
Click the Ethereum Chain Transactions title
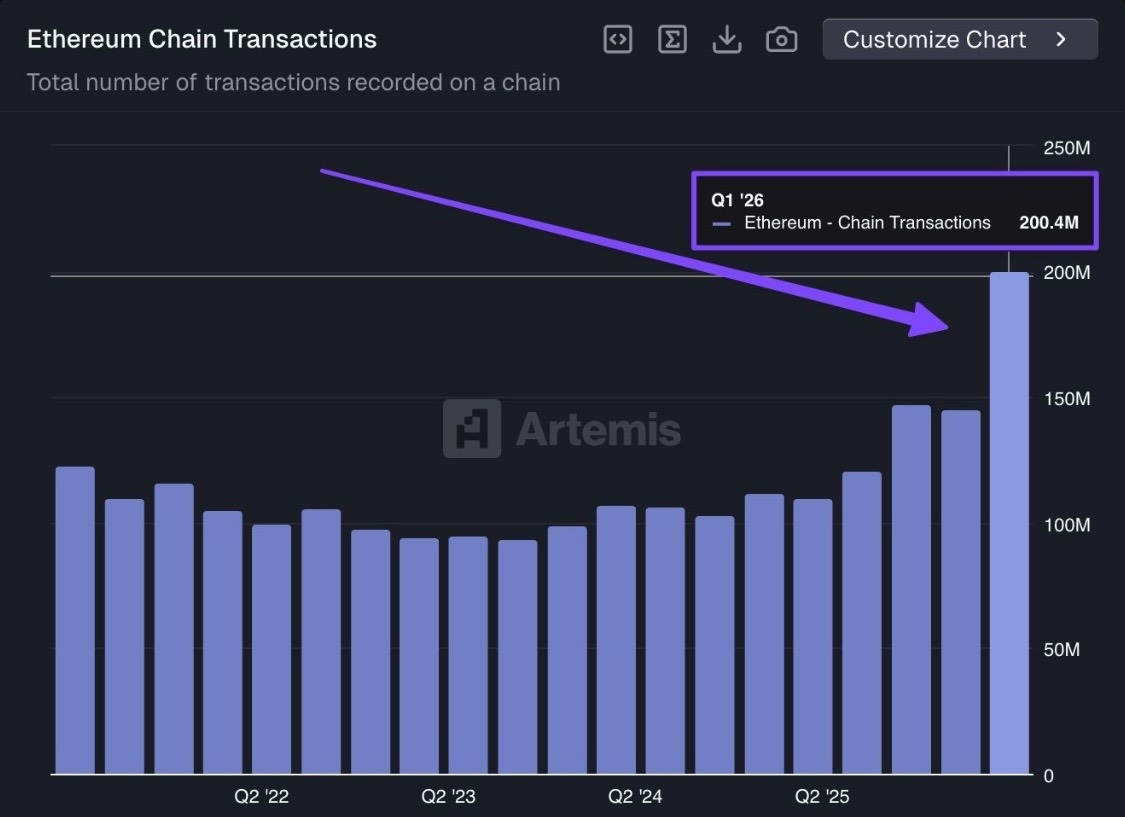[x=202, y=40]
